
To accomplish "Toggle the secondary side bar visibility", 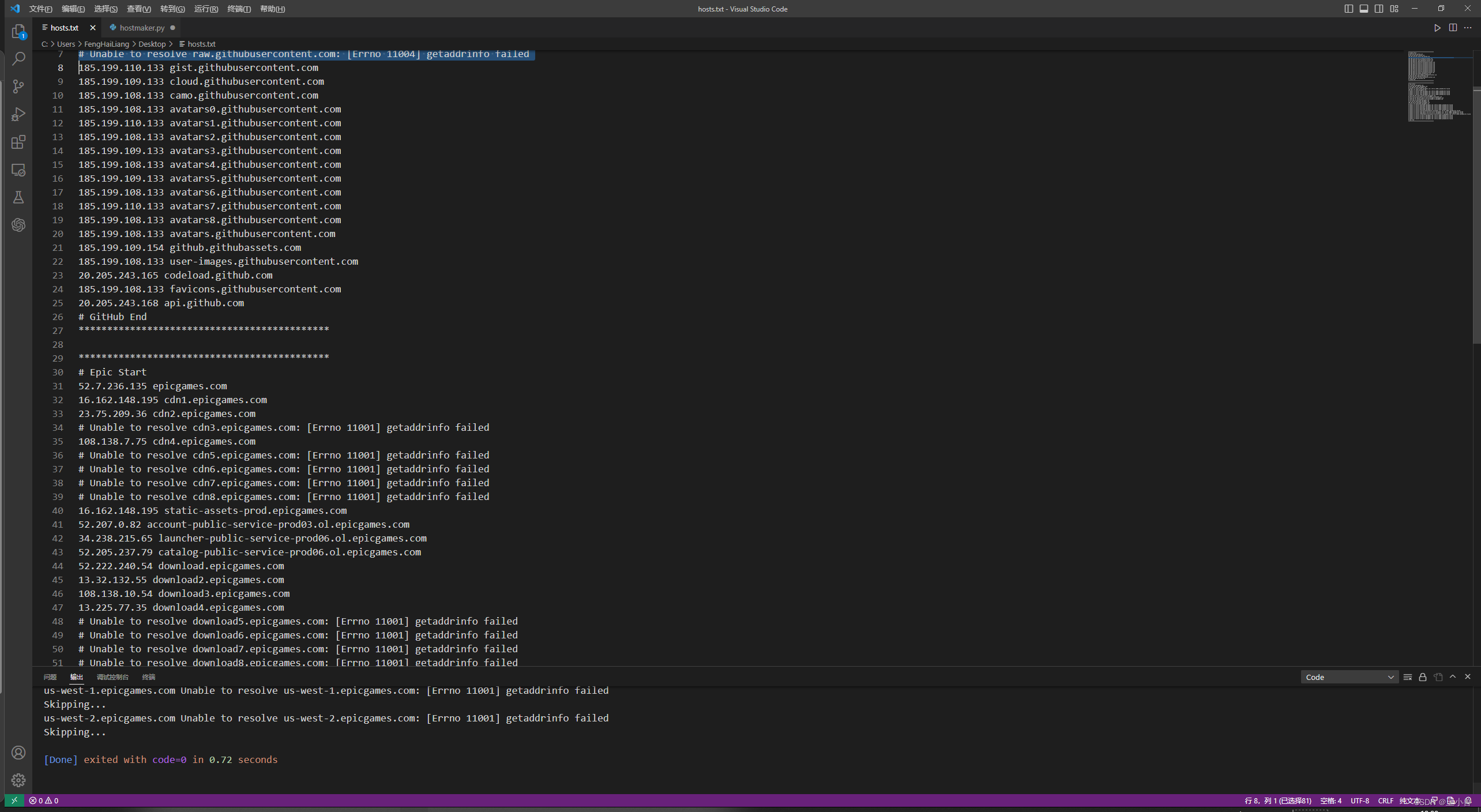I will 1379,9.
